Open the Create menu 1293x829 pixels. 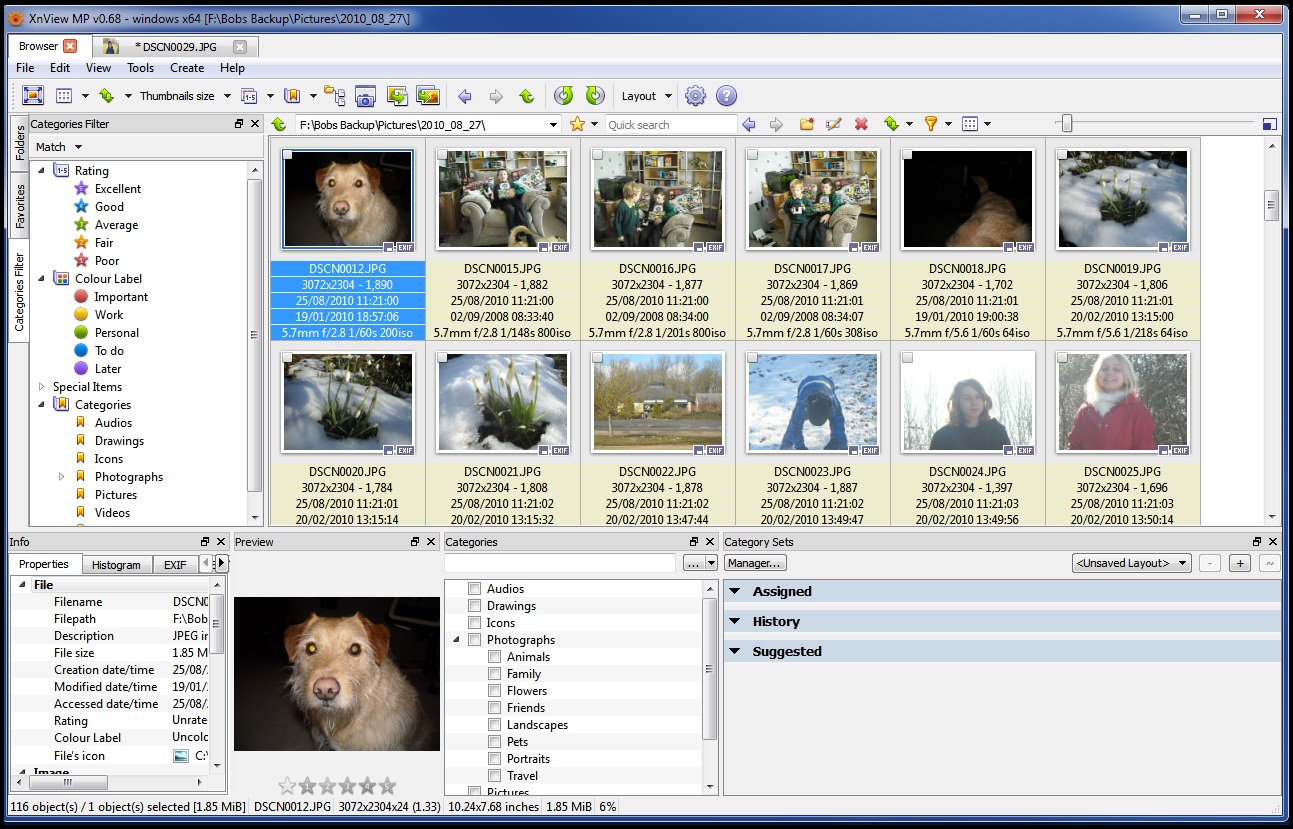(x=187, y=68)
